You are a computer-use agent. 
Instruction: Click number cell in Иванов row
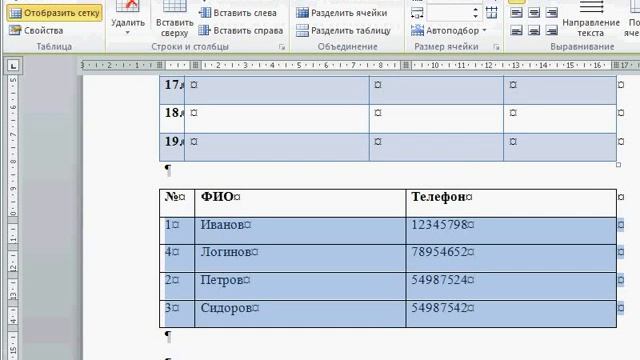[x=177, y=231]
